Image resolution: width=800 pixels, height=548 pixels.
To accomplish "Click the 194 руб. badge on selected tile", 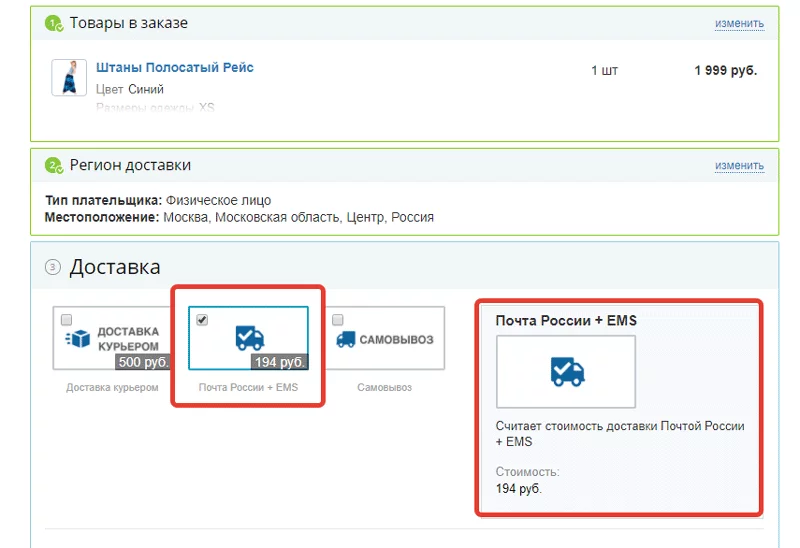I will [x=280, y=362].
